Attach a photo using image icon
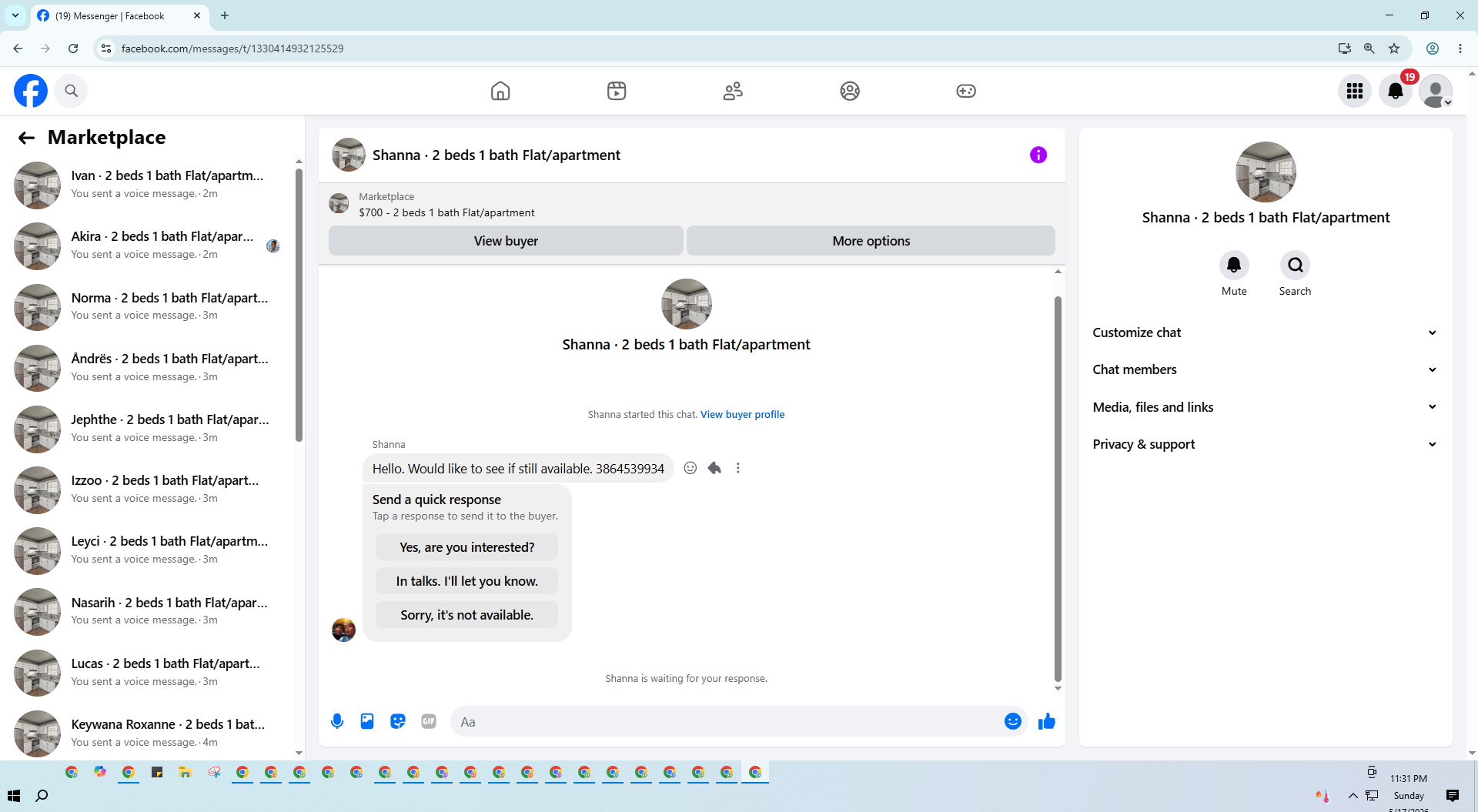The height and width of the screenshot is (812, 1478). click(x=367, y=721)
